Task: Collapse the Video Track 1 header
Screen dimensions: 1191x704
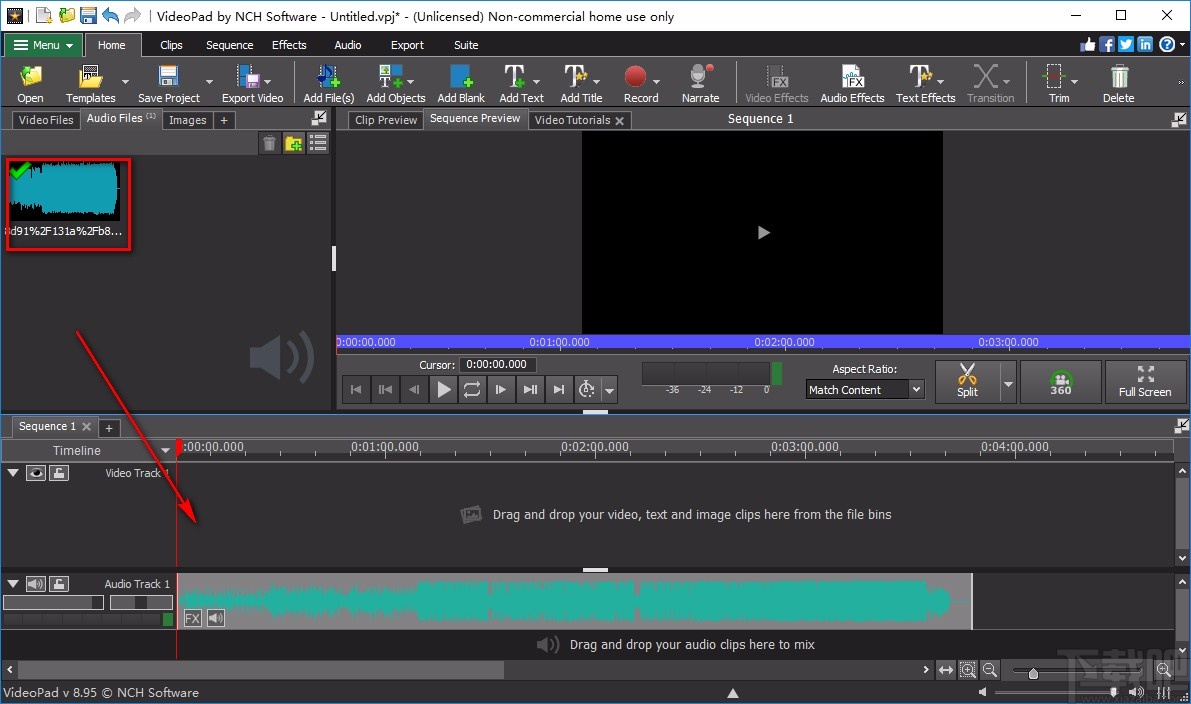Action: coord(13,472)
